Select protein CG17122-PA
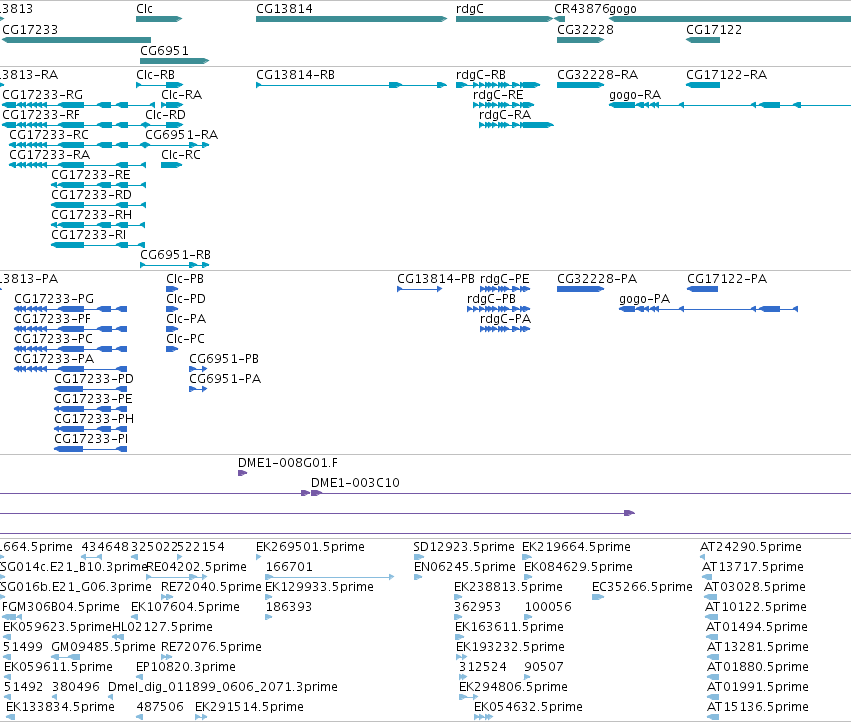This screenshot has height=722, width=851. pyautogui.click(x=702, y=289)
